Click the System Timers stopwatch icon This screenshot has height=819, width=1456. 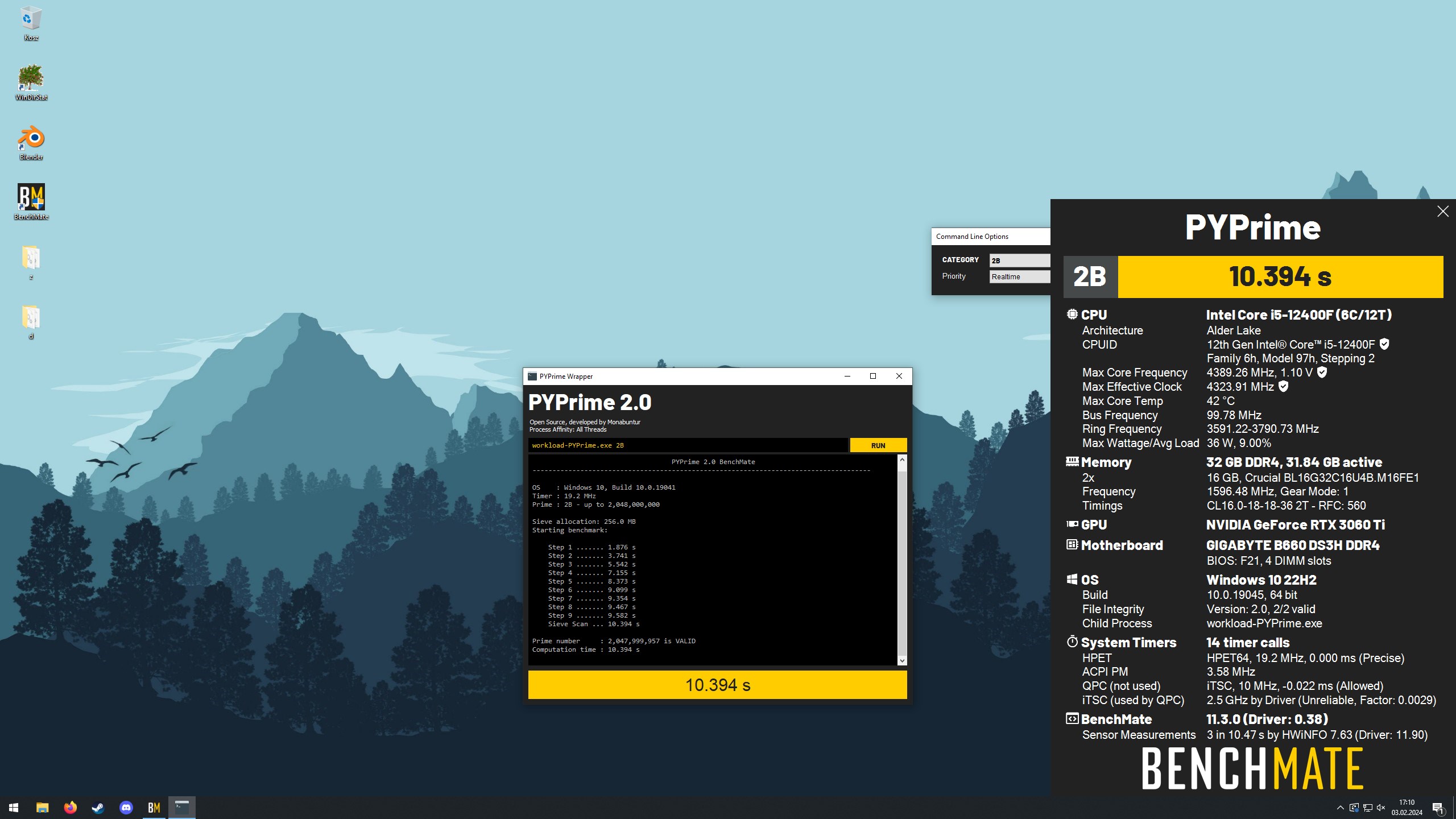pyautogui.click(x=1072, y=642)
